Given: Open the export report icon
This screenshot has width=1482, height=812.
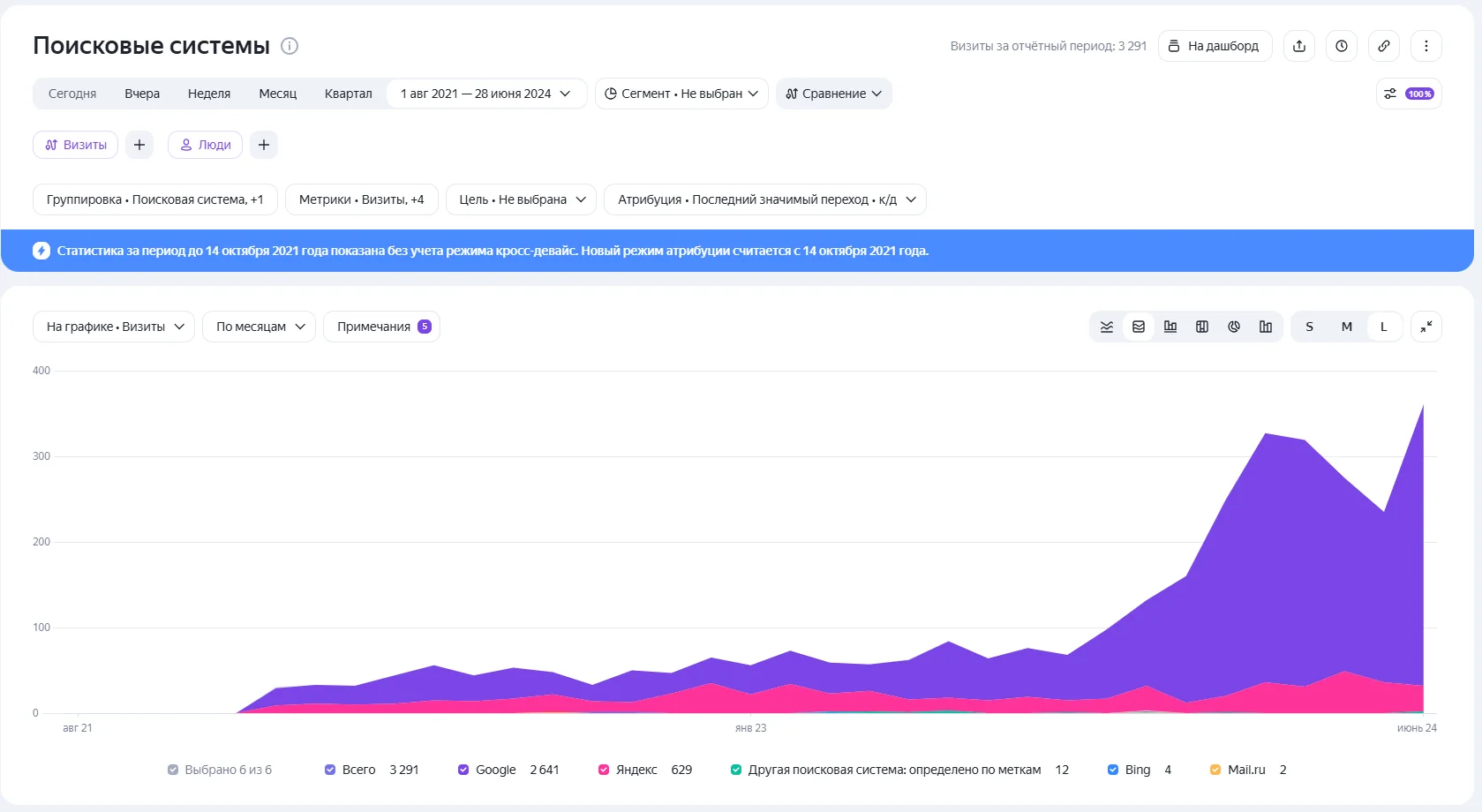Looking at the screenshot, I should point(1299,46).
